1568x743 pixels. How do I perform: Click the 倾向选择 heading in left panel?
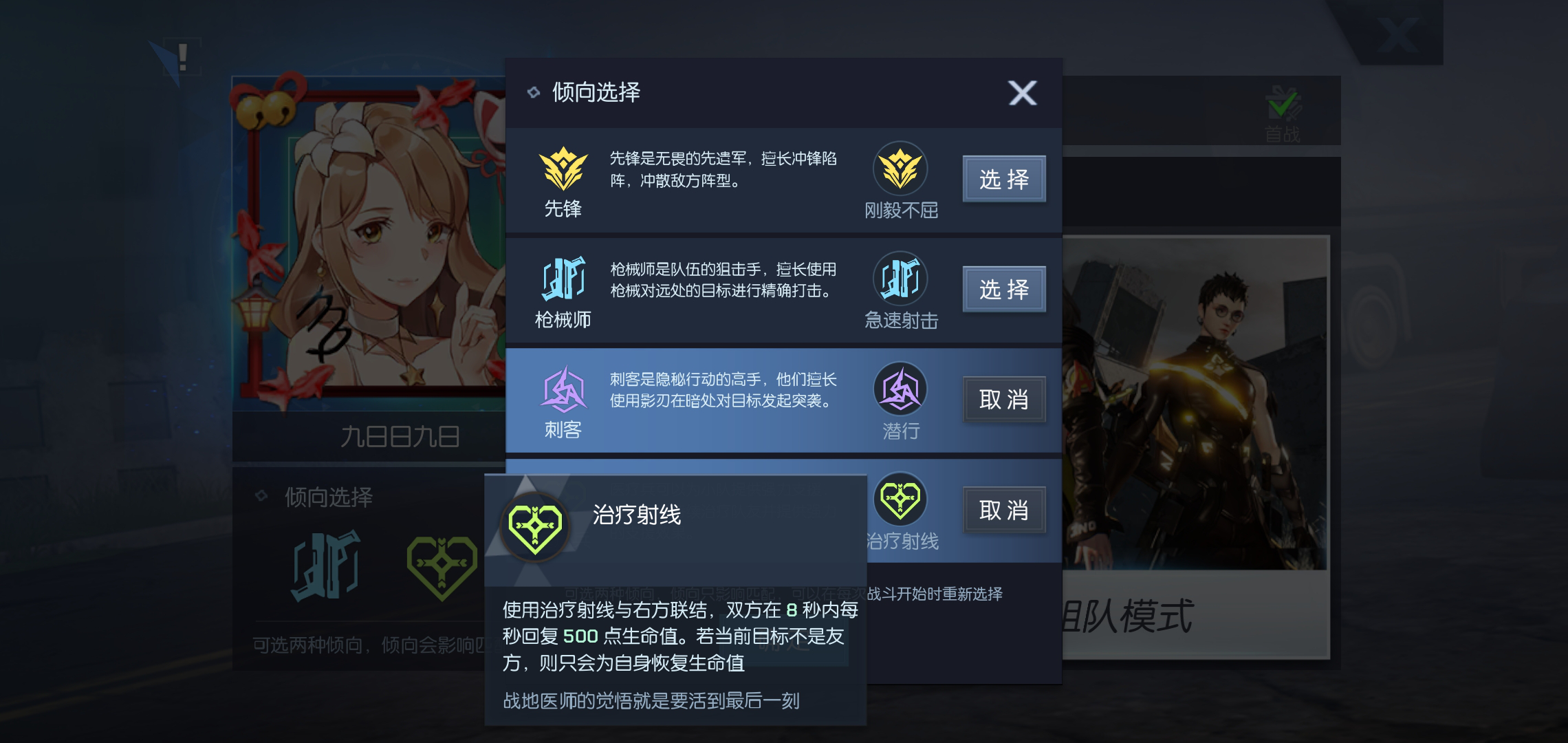pos(329,497)
